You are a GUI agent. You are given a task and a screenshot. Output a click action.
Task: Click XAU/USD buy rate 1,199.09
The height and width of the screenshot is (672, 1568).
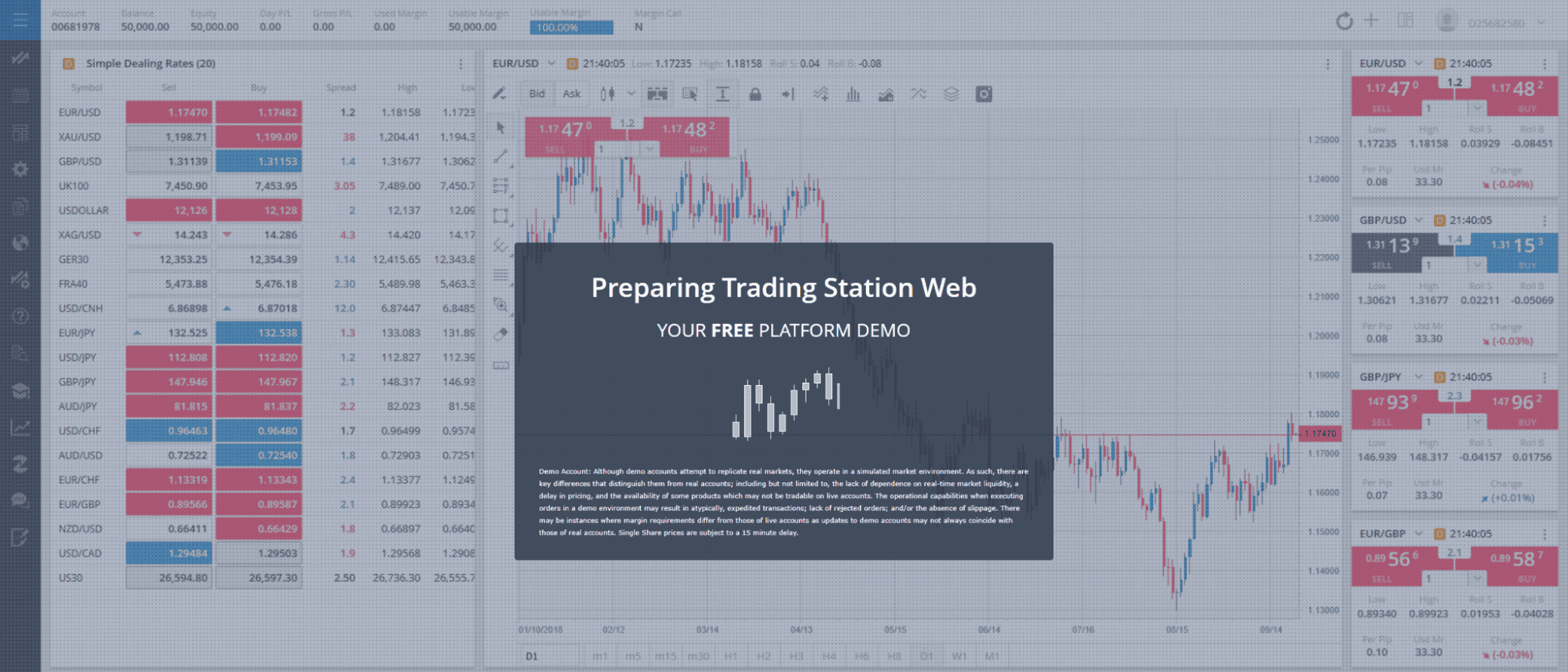tap(258, 136)
